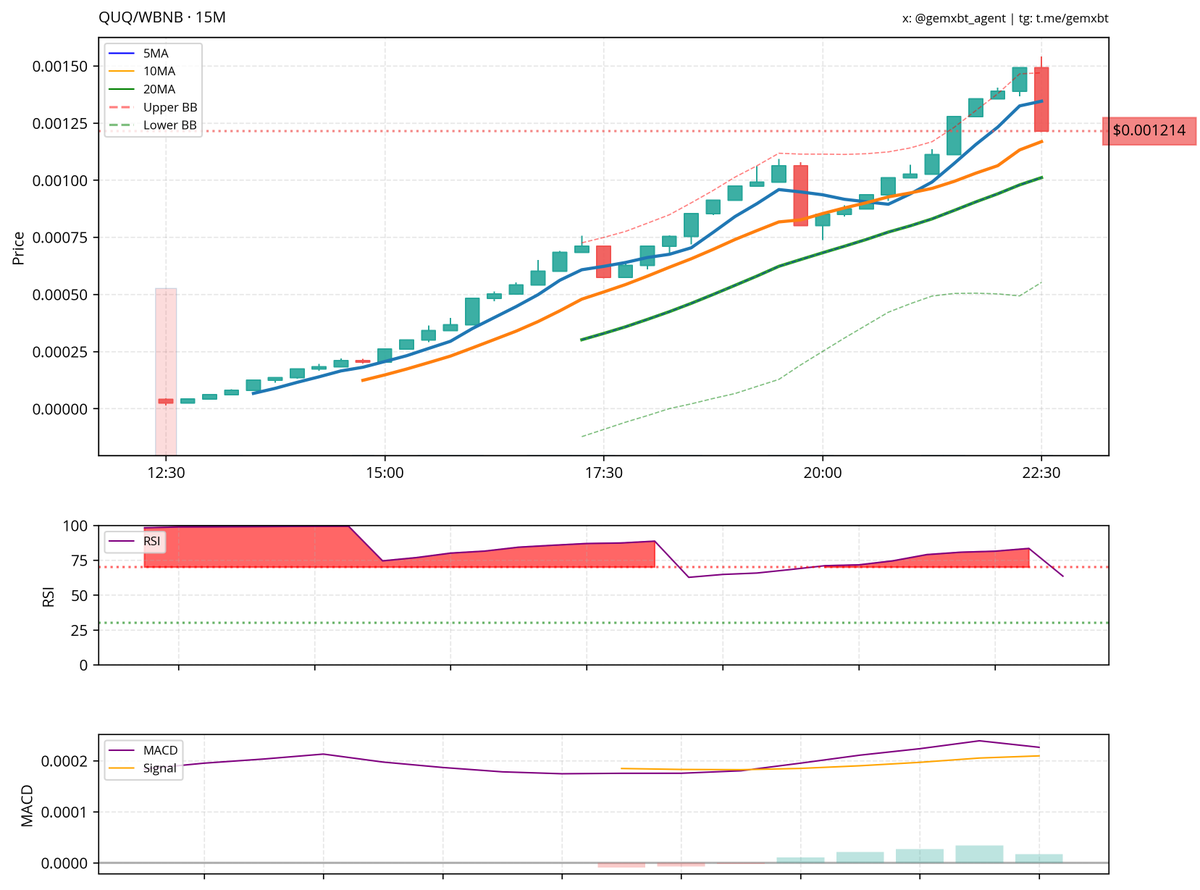Click the 0.00150 price axis tick
This screenshot has height=890, width=1200.
click(x=62, y=66)
